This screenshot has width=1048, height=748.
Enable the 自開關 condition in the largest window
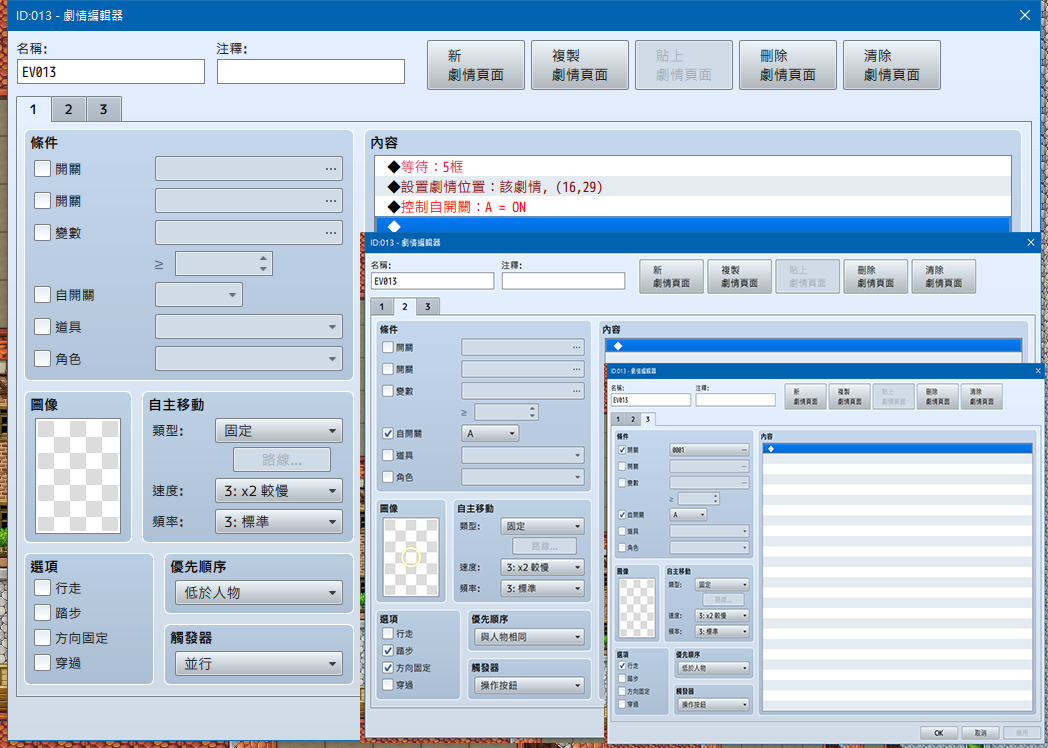[42, 295]
